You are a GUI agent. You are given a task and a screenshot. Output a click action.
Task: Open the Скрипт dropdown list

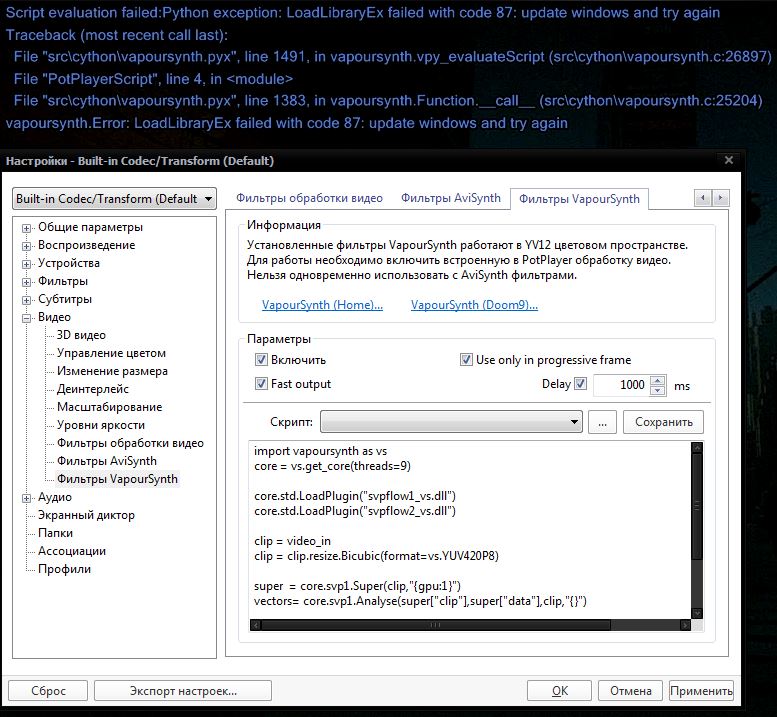point(573,422)
